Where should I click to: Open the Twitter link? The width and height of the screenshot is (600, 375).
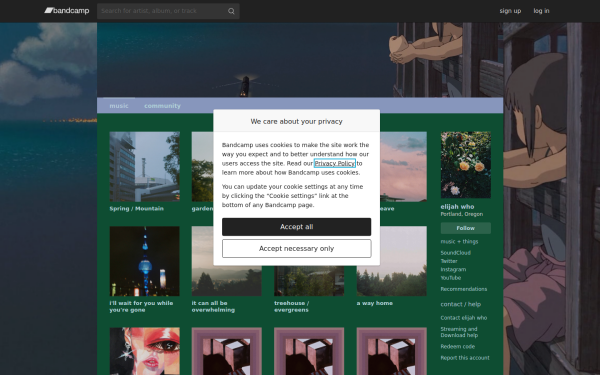449,261
